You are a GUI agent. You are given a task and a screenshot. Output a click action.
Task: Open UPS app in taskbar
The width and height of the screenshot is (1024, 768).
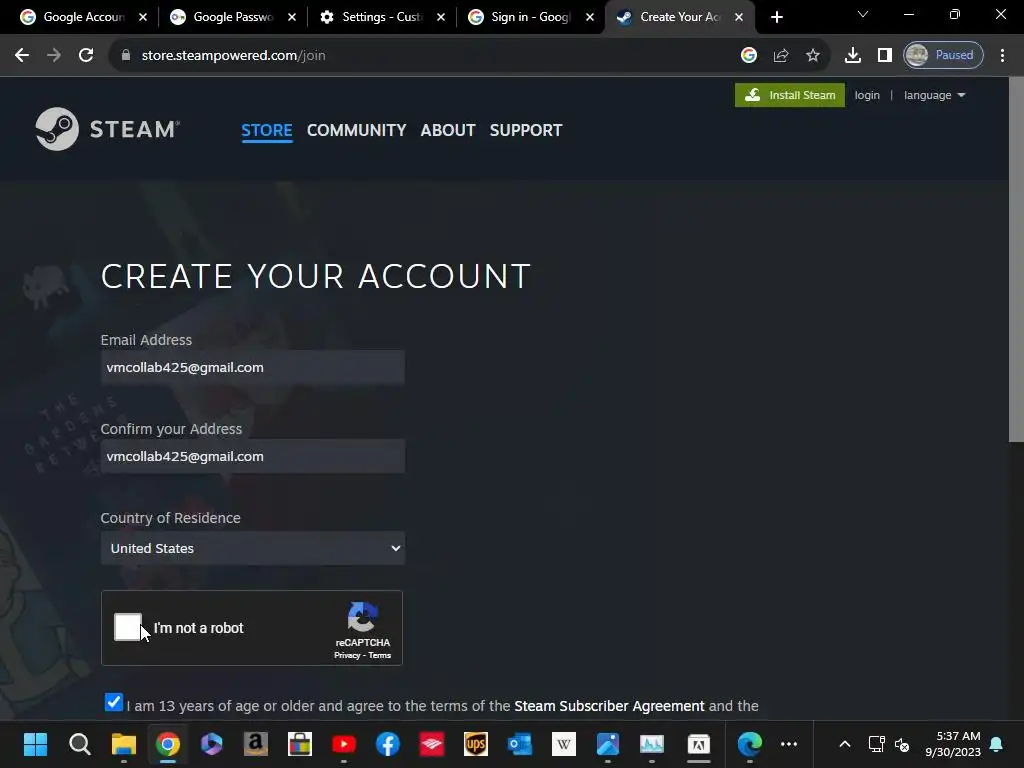475,744
